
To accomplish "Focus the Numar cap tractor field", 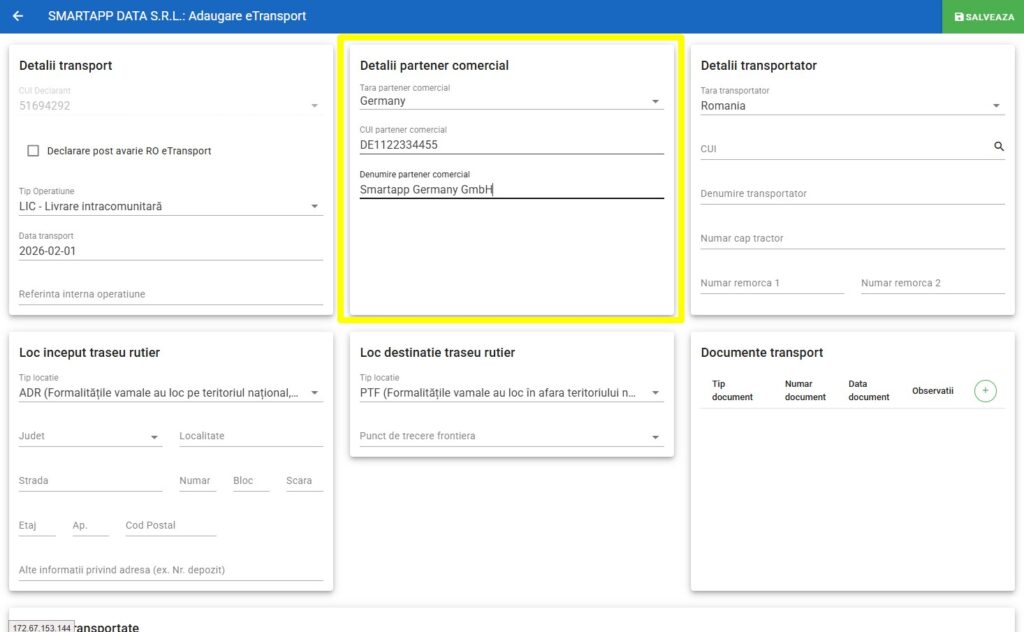I will pos(852,239).
